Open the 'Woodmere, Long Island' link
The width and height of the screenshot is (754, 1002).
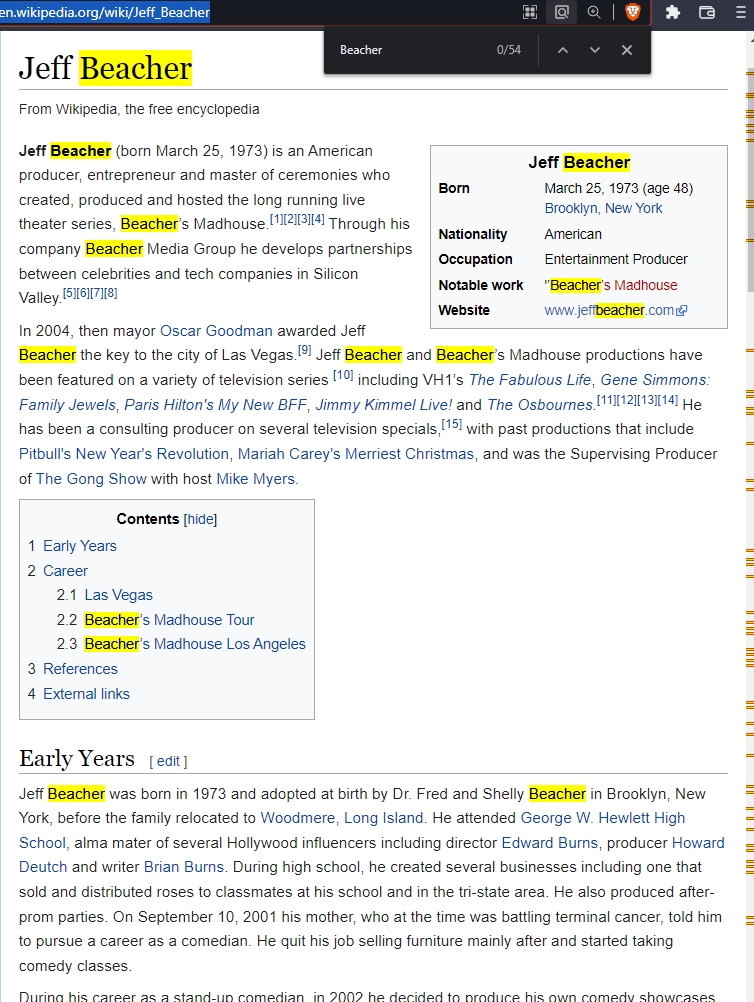pos(342,818)
